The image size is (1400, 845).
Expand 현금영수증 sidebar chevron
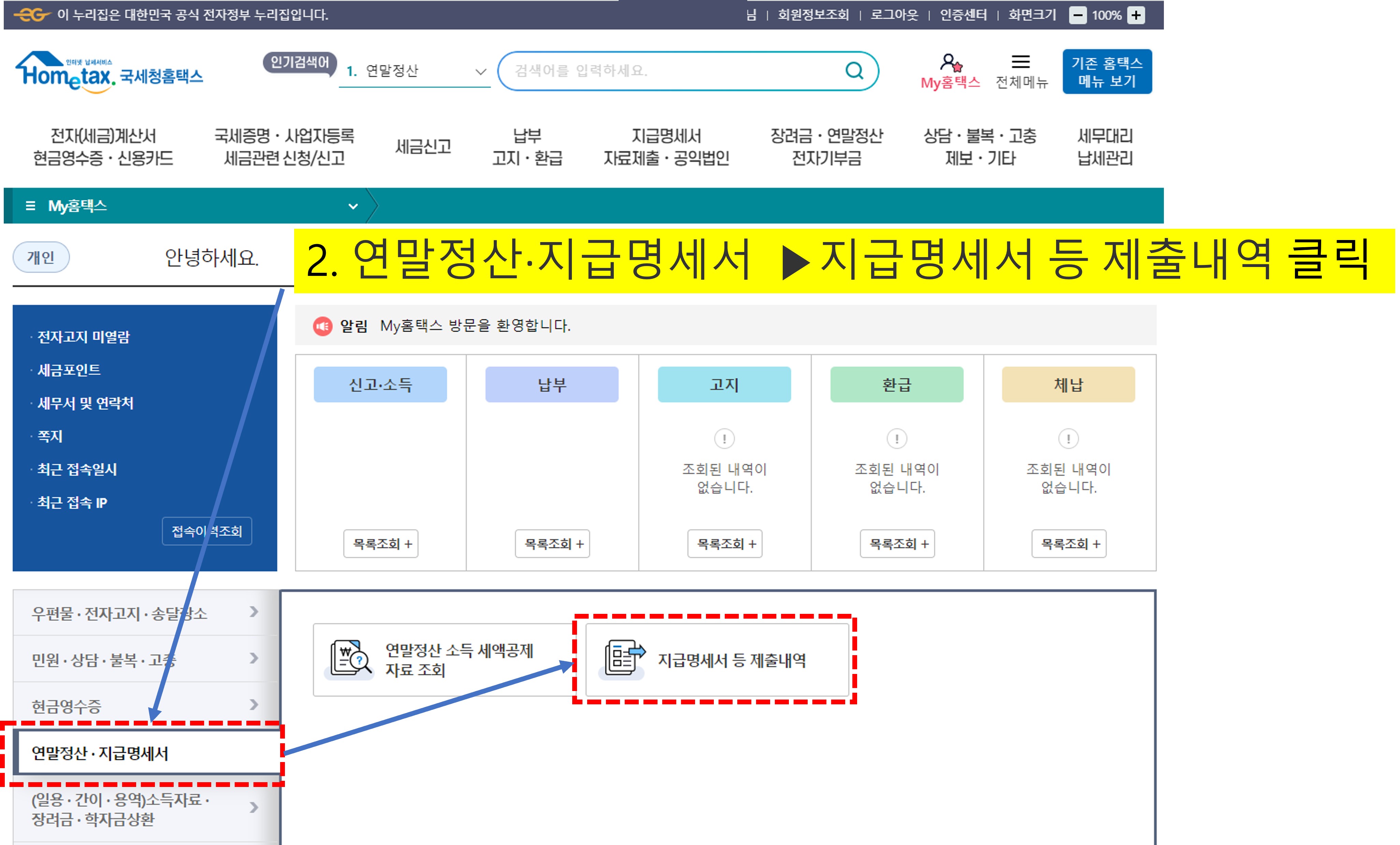pyautogui.click(x=254, y=705)
